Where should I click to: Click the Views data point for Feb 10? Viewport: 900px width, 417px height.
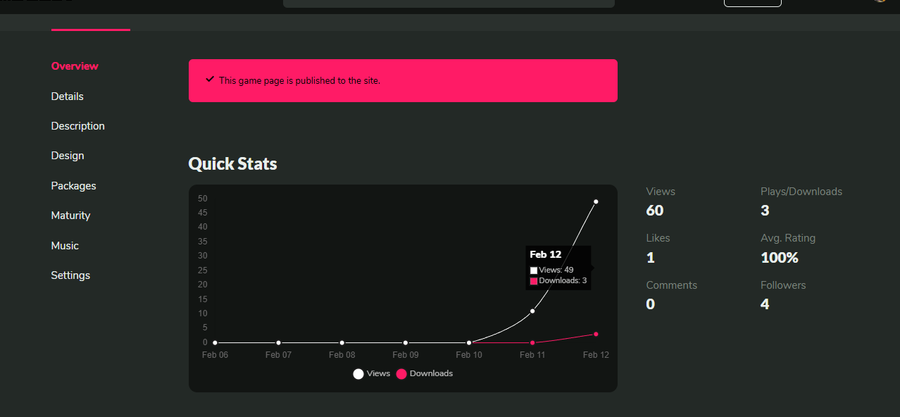coord(469,342)
